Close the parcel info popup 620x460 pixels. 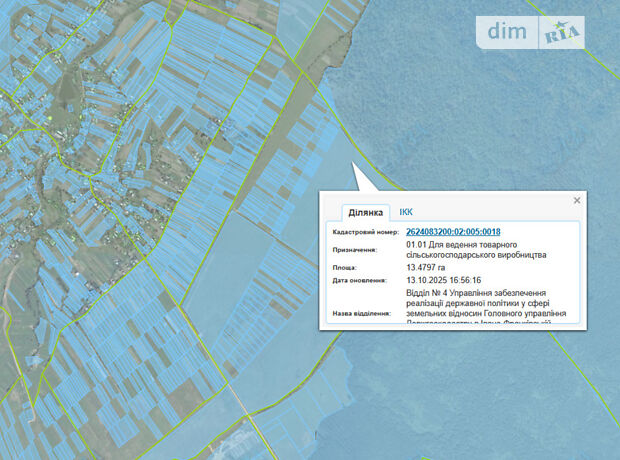pyautogui.click(x=577, y=201)
